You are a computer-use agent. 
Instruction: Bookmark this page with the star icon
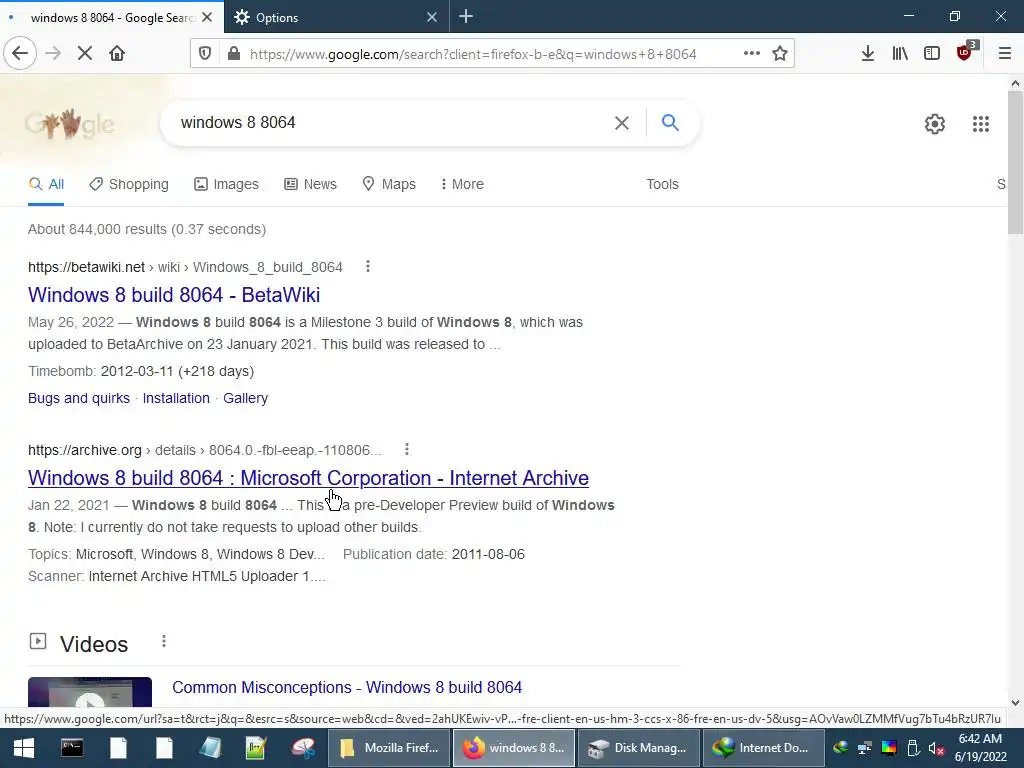[780, 54]
